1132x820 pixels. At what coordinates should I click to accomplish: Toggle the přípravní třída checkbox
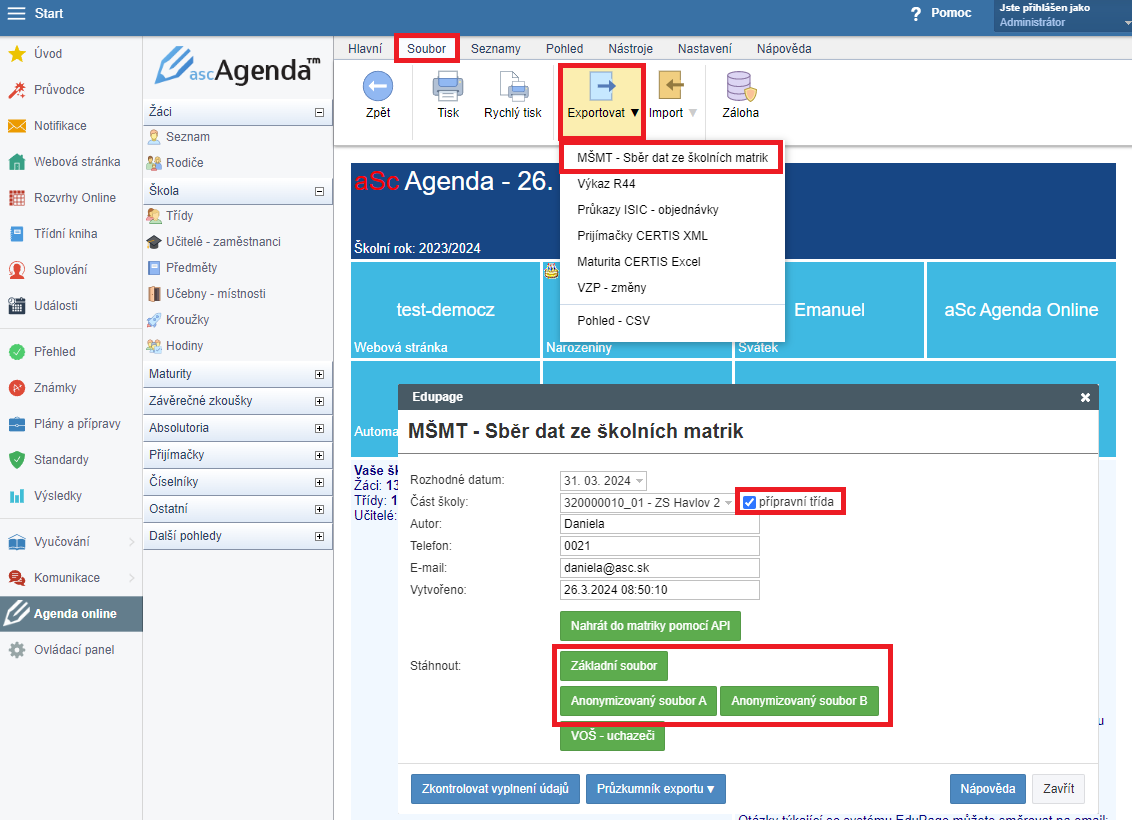coord(749,502)
